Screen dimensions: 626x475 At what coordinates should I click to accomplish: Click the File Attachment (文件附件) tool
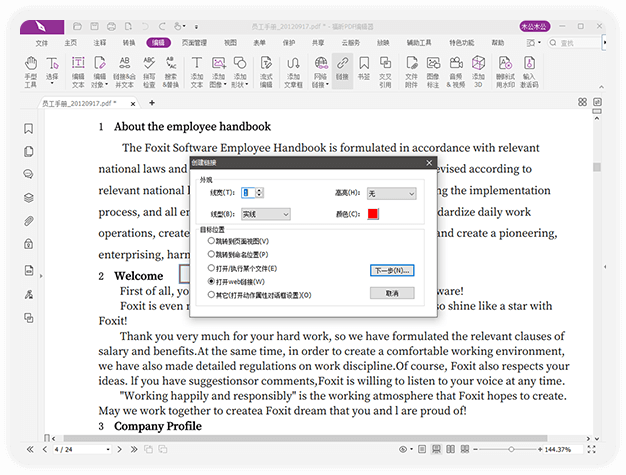(411, 72)
